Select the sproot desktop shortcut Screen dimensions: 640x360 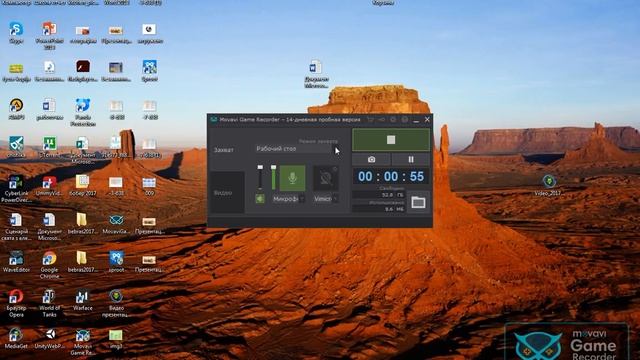click(x=116, y=262)
